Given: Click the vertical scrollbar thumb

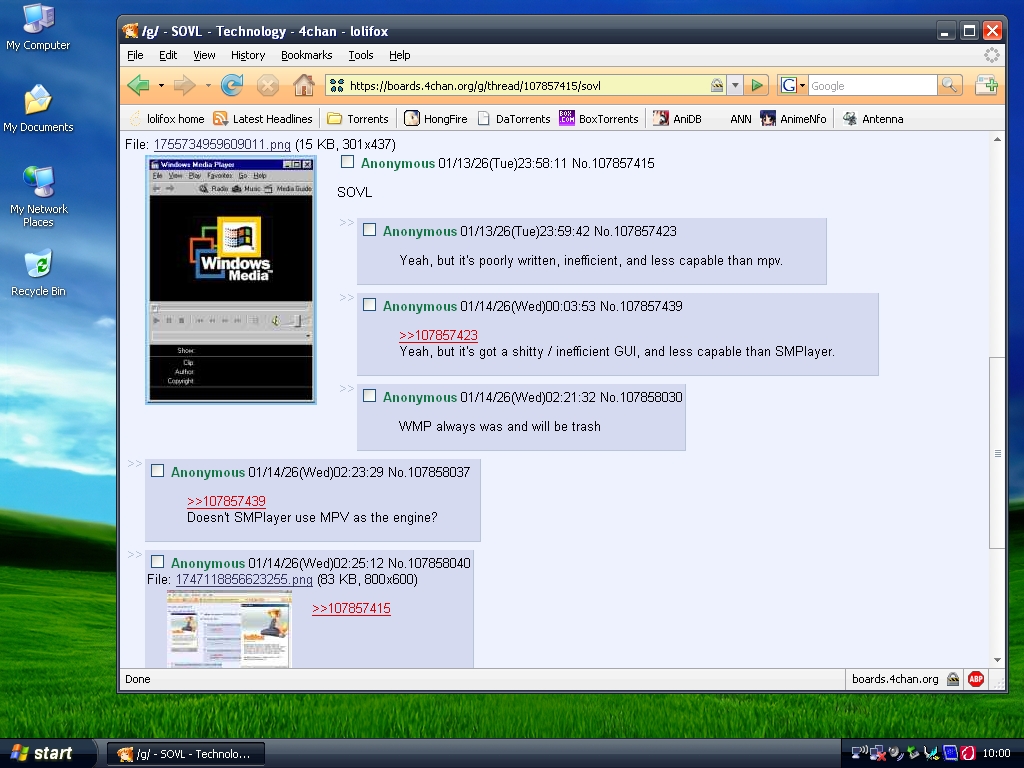Looking at the screenshot, I should click(997, 453).
